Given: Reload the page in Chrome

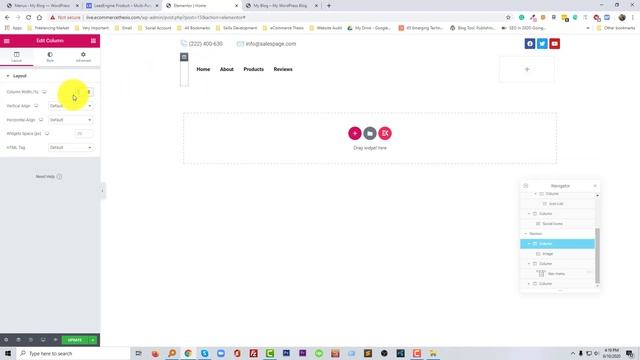Looking at the screenshot, I should click(x=28, y=18).
